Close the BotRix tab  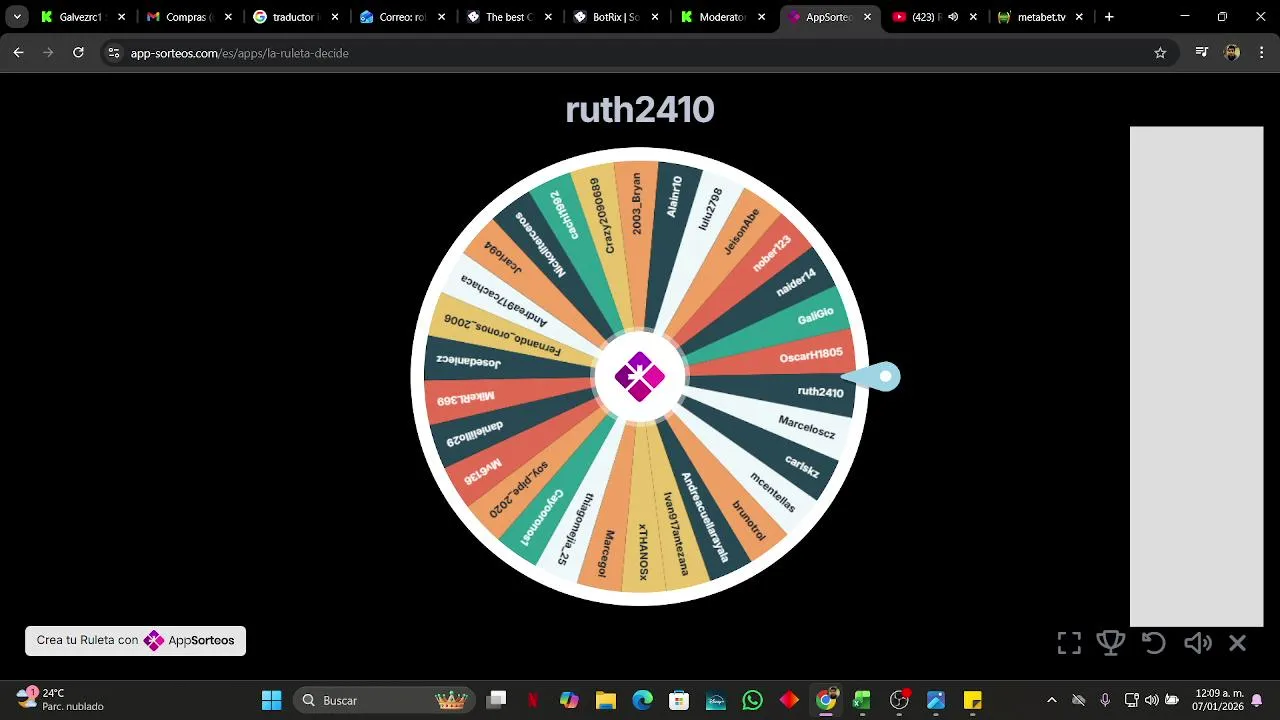(x=654, y=17)
